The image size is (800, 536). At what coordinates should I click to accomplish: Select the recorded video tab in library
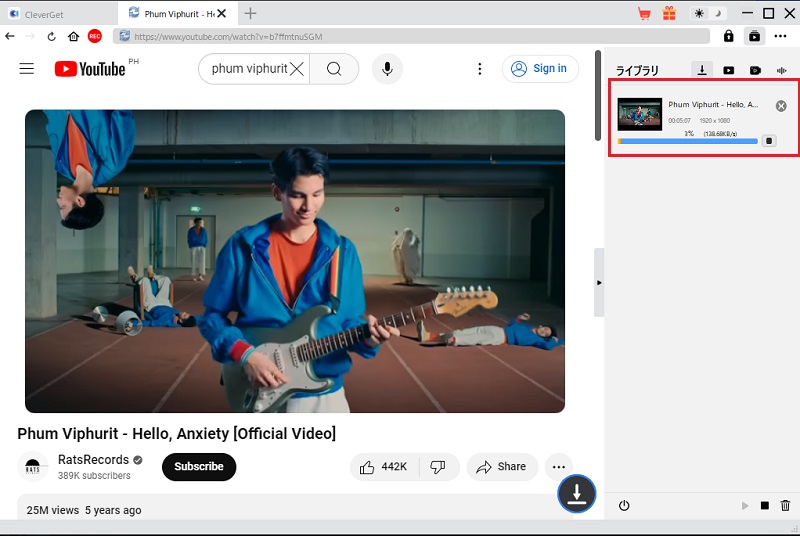coord(755,70)
